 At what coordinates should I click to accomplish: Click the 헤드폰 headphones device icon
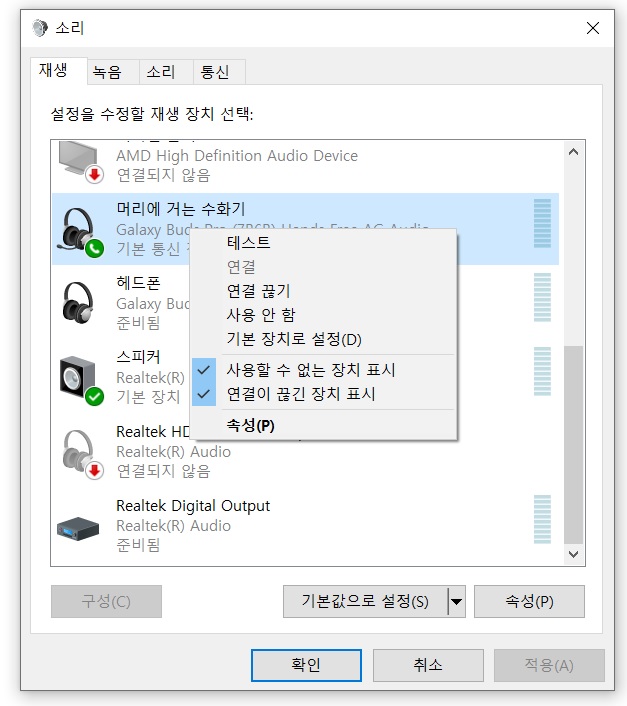[x=79, y=303]
